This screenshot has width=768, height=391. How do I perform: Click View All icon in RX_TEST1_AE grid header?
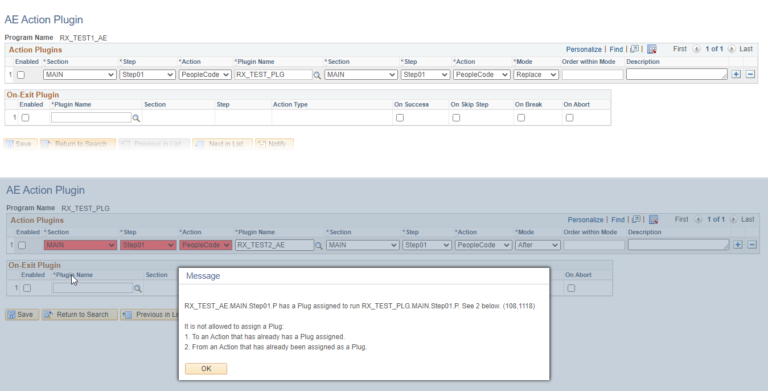coord(634,49)
